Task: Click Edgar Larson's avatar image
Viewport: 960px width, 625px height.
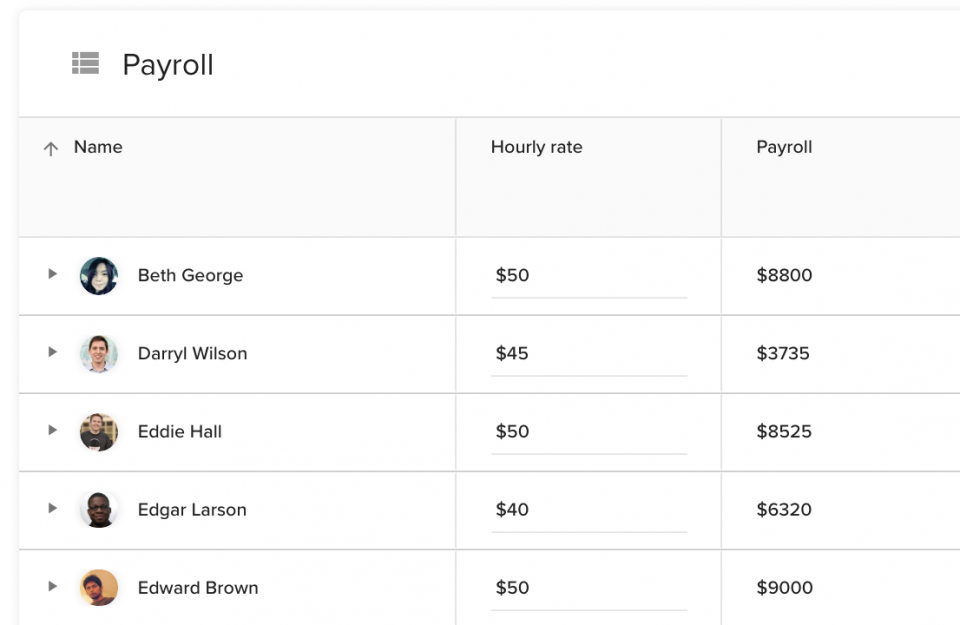Action: (99, 510)
